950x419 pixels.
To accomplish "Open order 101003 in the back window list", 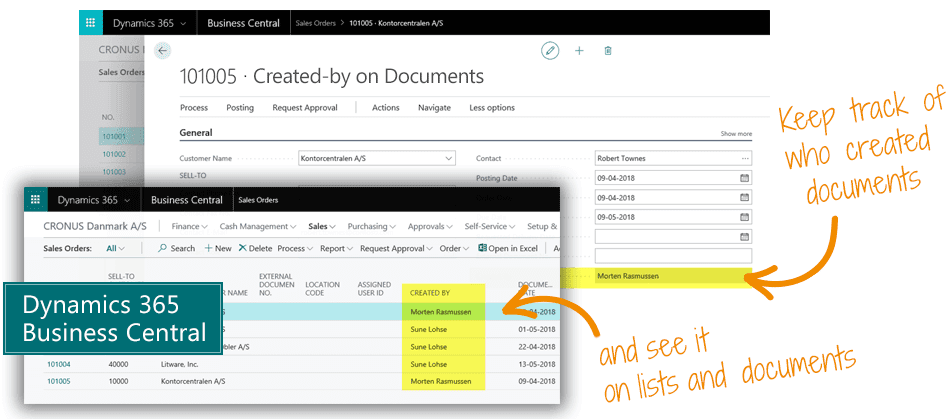I will point(114,171).
